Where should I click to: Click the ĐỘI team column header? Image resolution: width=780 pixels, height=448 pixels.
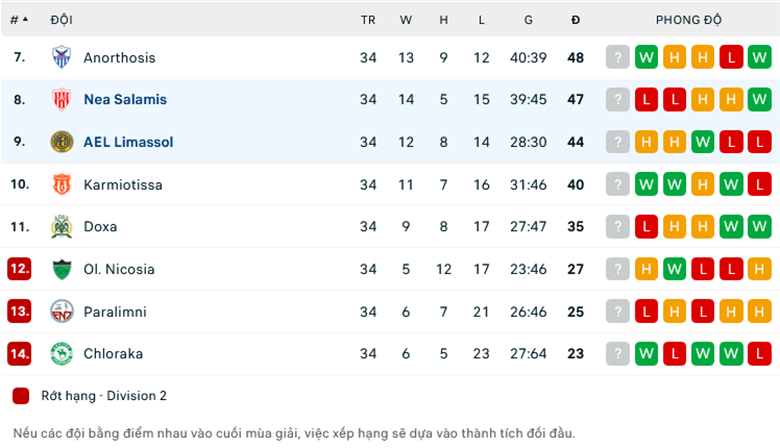(62, 20)
